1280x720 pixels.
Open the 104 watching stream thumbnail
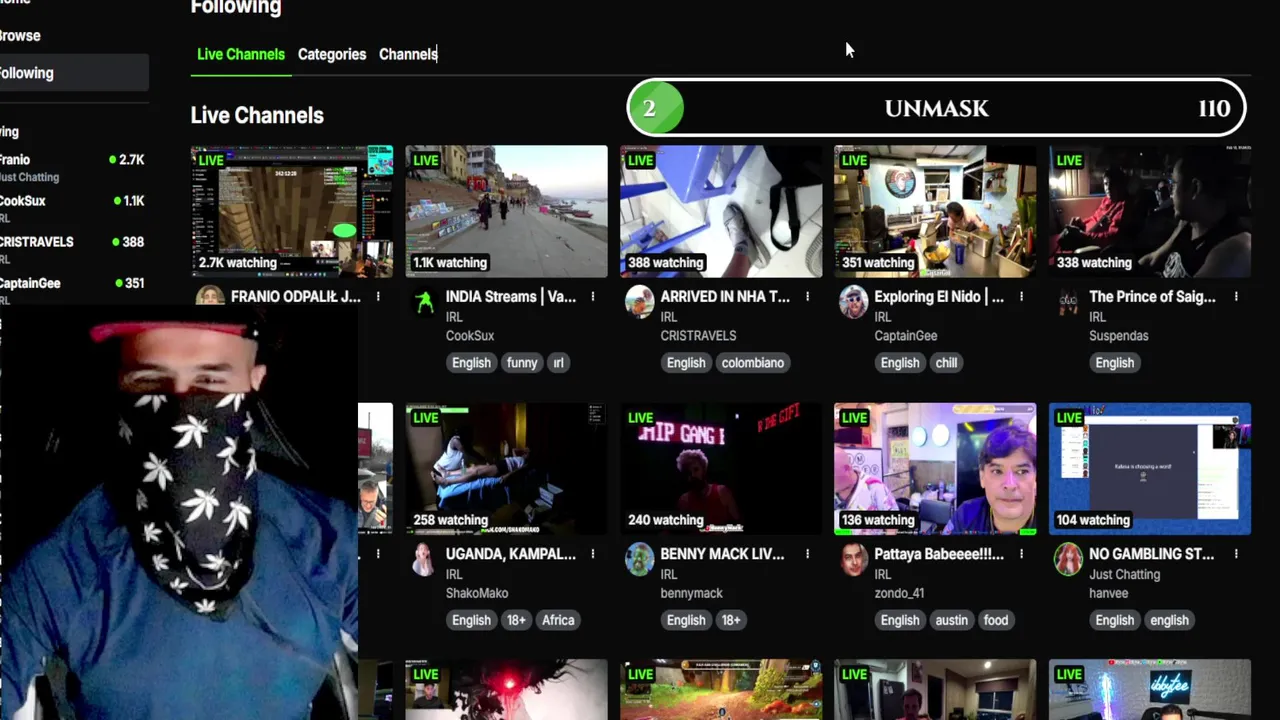click(x=1150, y=468)
